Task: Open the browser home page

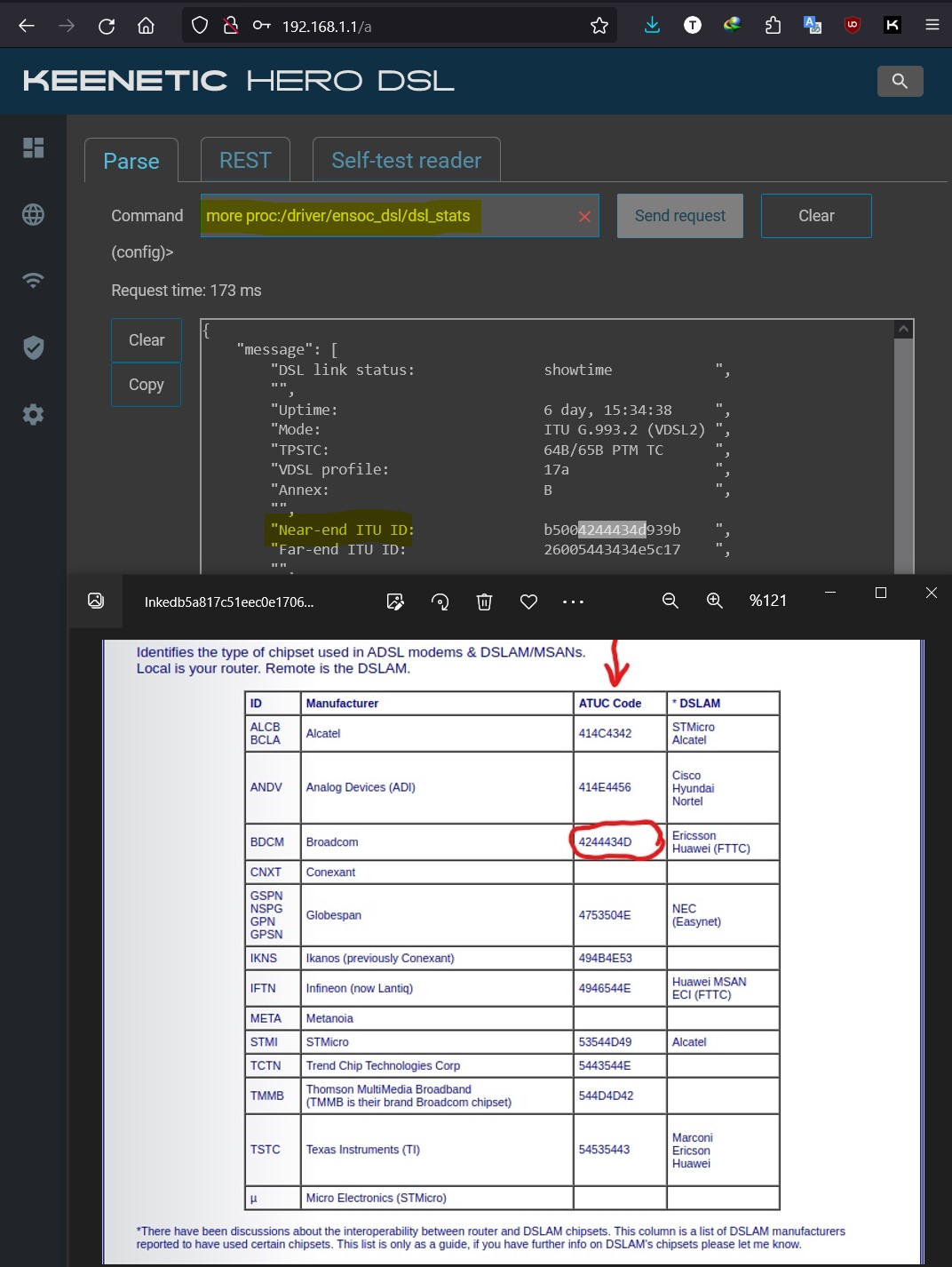Action: [x=147, y=26]
